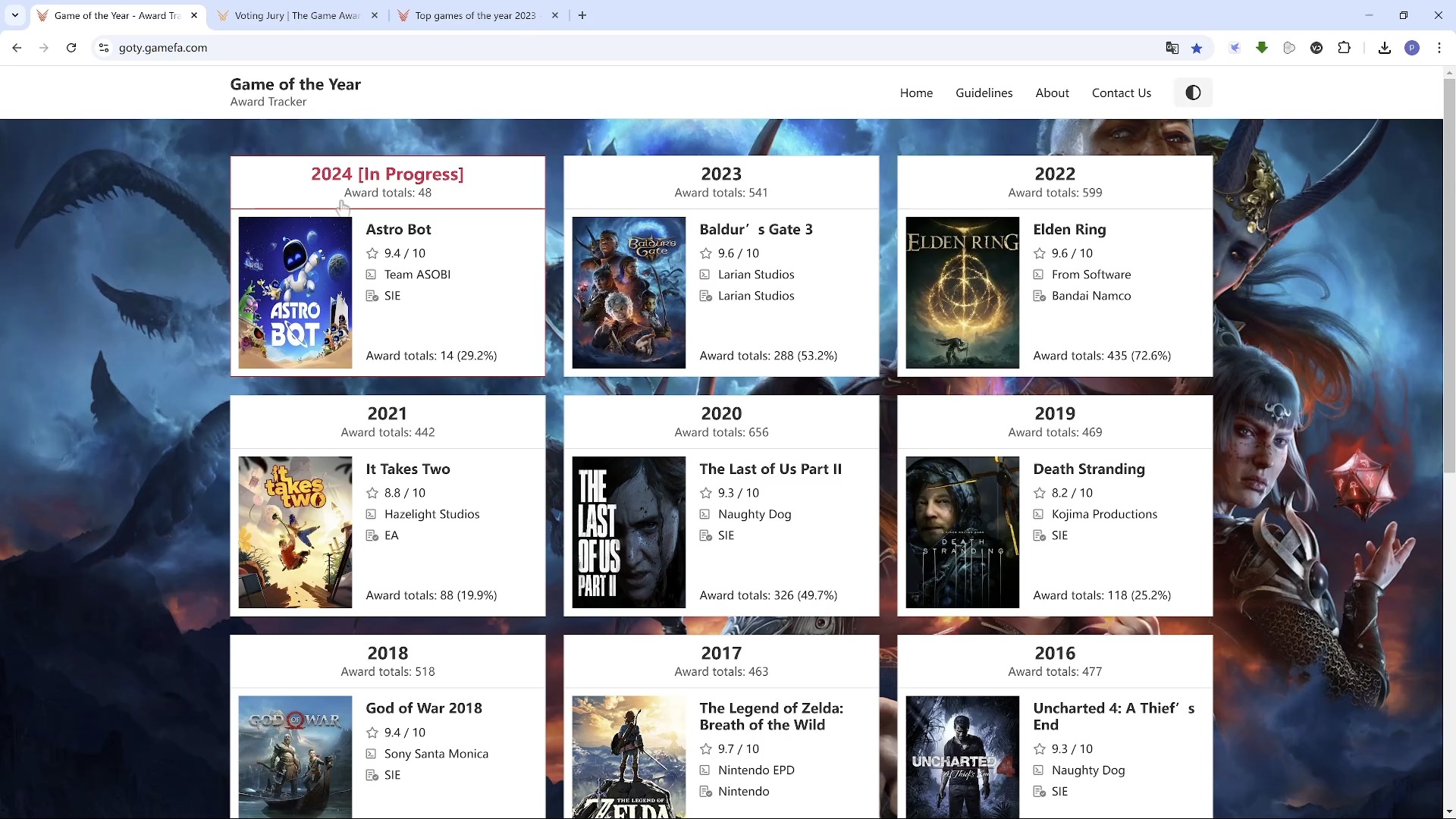Bookmark this page star icon

click(1197, 48)
